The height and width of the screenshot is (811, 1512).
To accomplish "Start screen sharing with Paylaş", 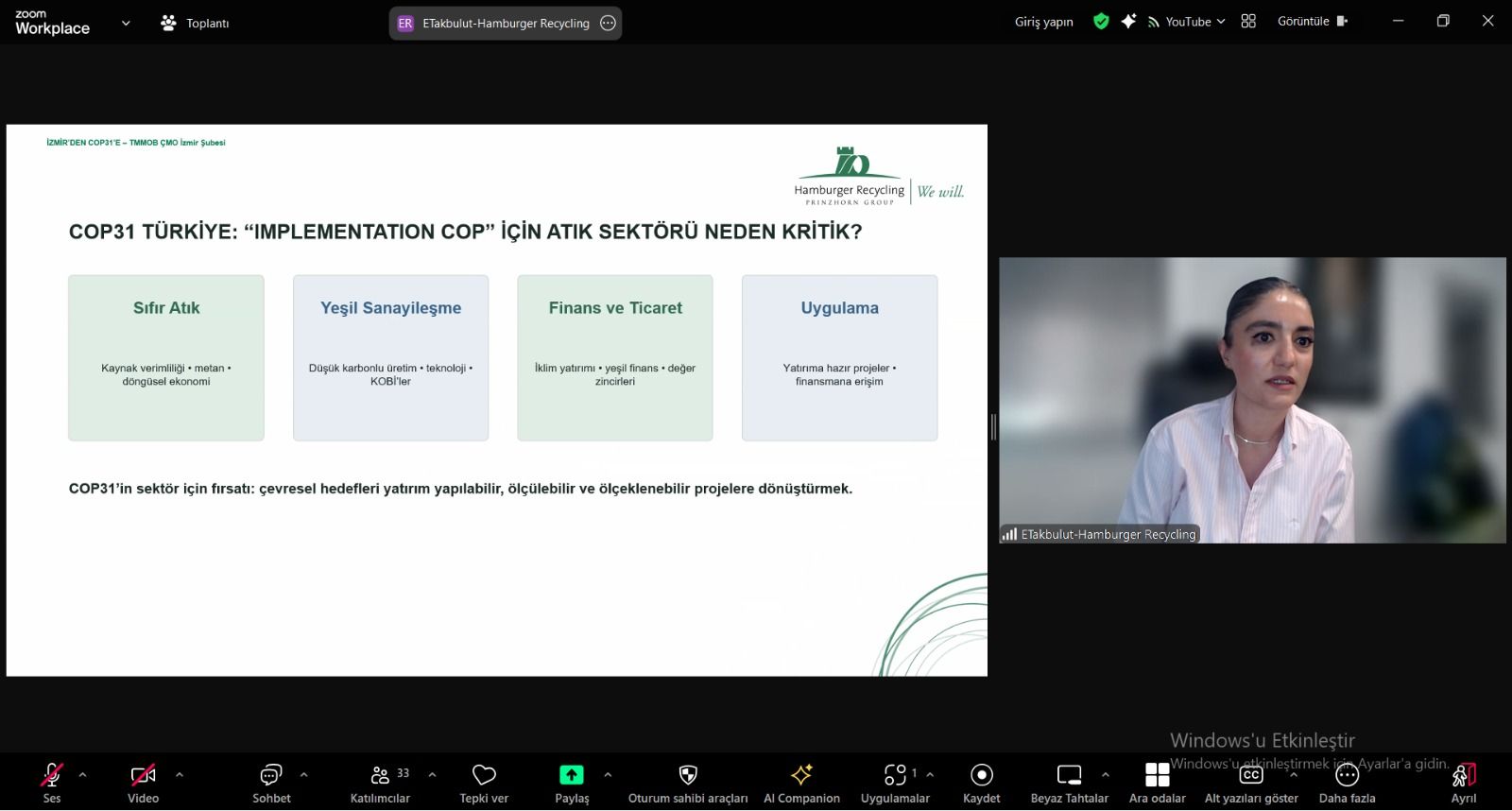I will click(572, 784).
